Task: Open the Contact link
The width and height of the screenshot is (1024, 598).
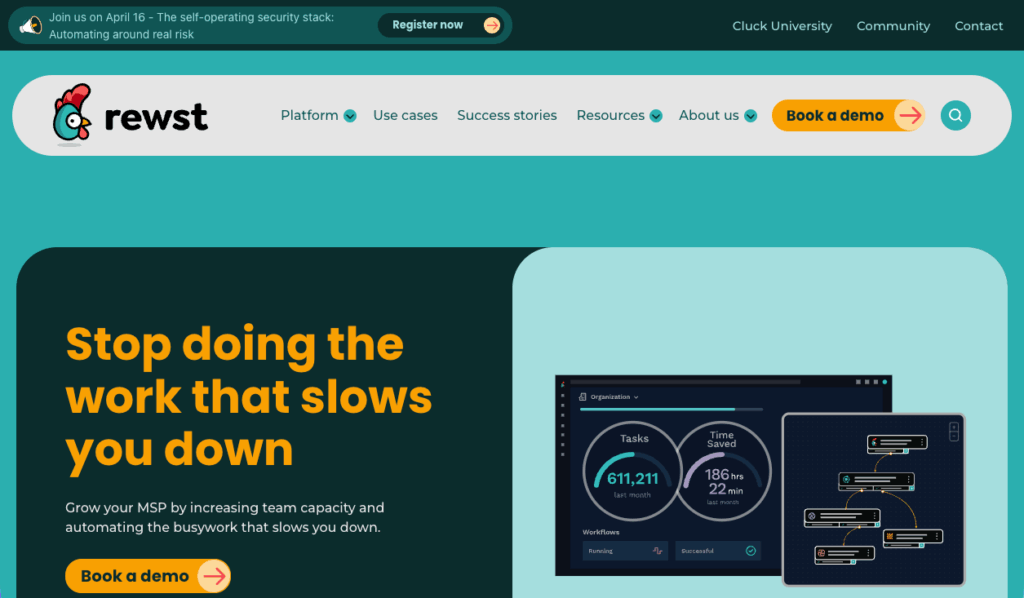Action: 978,26
